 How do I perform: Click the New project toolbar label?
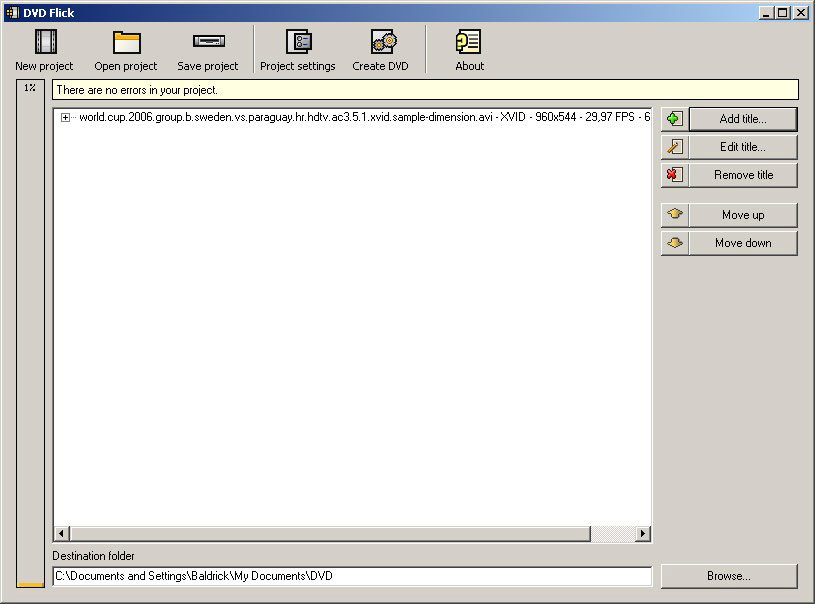(x=44, y=66)
